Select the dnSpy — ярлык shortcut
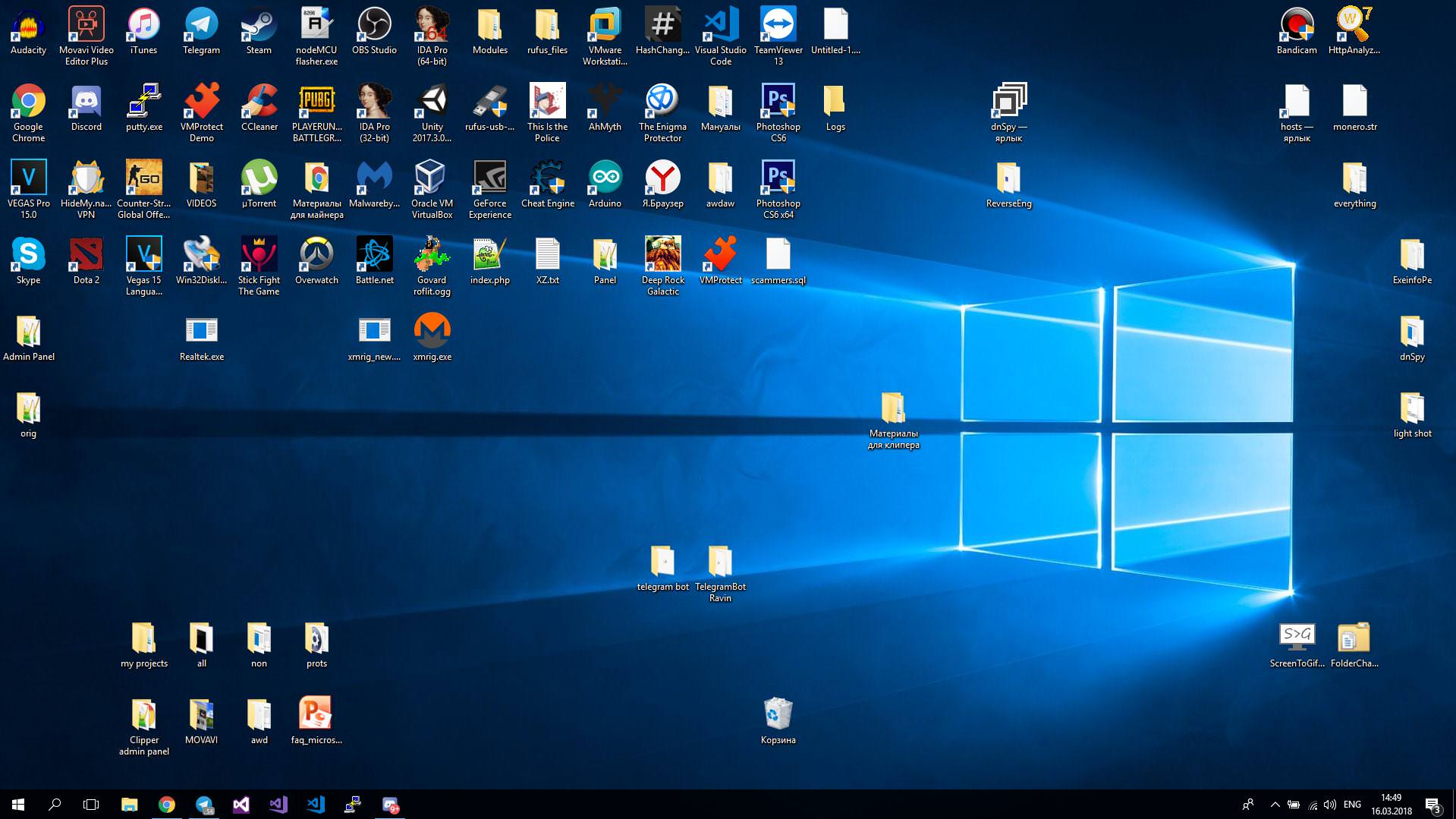Viewport: 1456px width, 819px height. pyautogui.click(x=1008, y=113)
